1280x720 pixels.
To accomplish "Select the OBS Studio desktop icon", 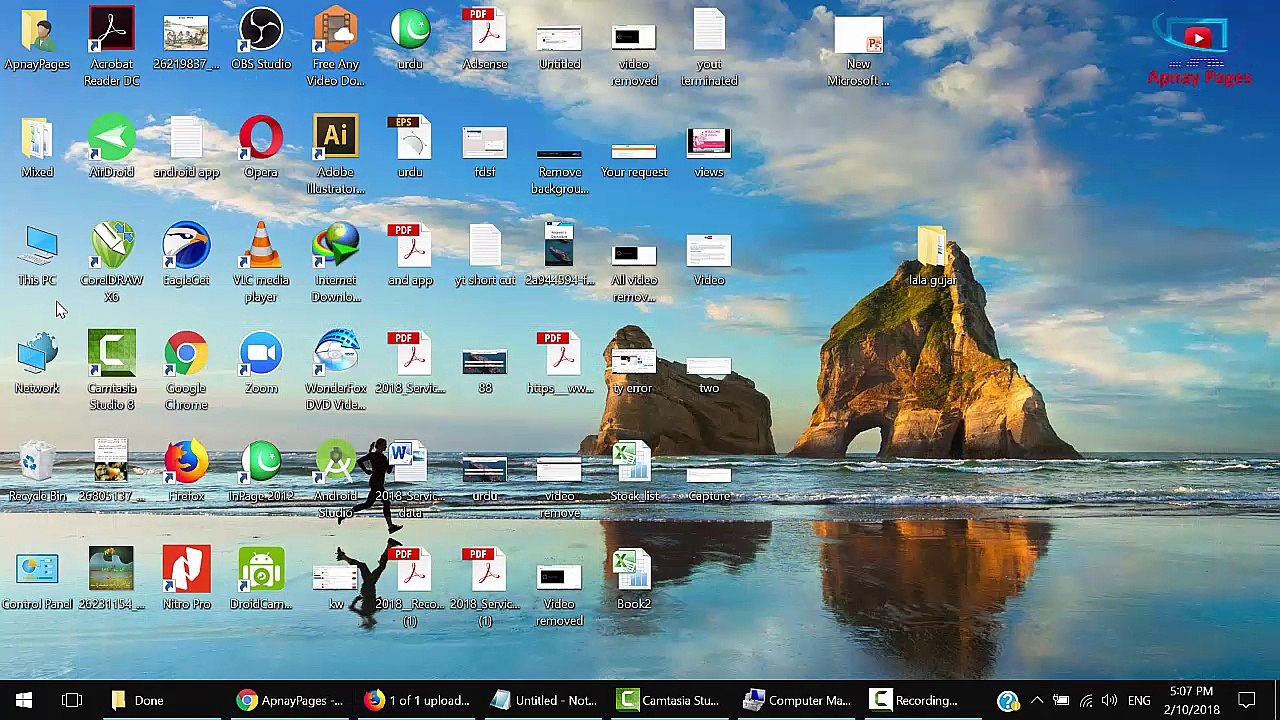I will 261,32.
